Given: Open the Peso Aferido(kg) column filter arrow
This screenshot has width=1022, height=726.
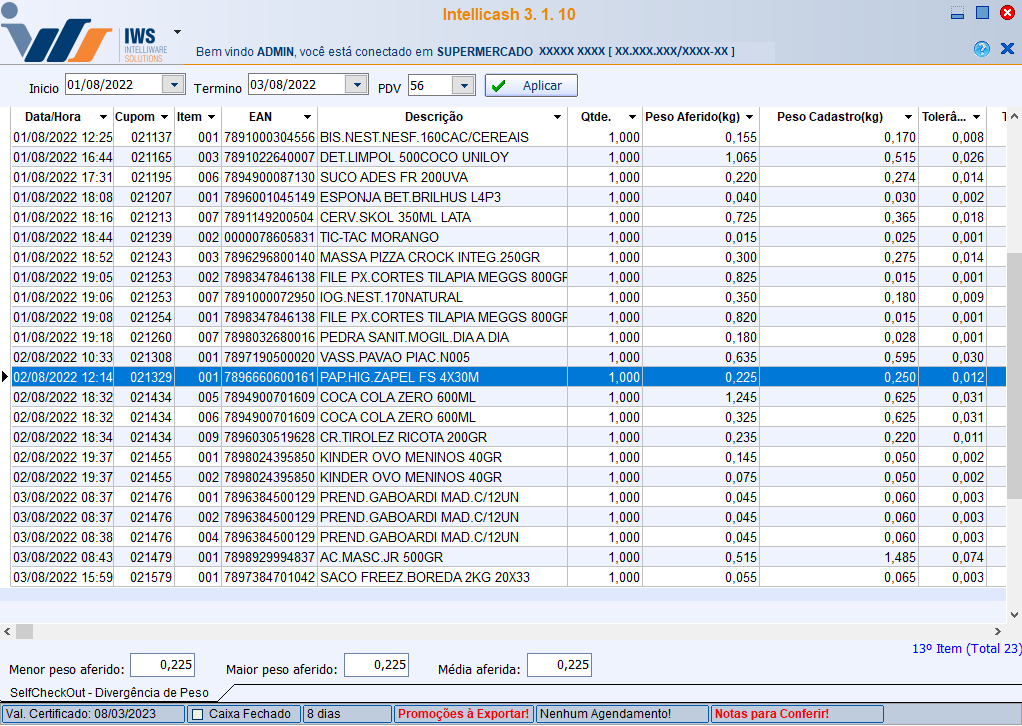Looking at the screenshot, I should 748,118.
